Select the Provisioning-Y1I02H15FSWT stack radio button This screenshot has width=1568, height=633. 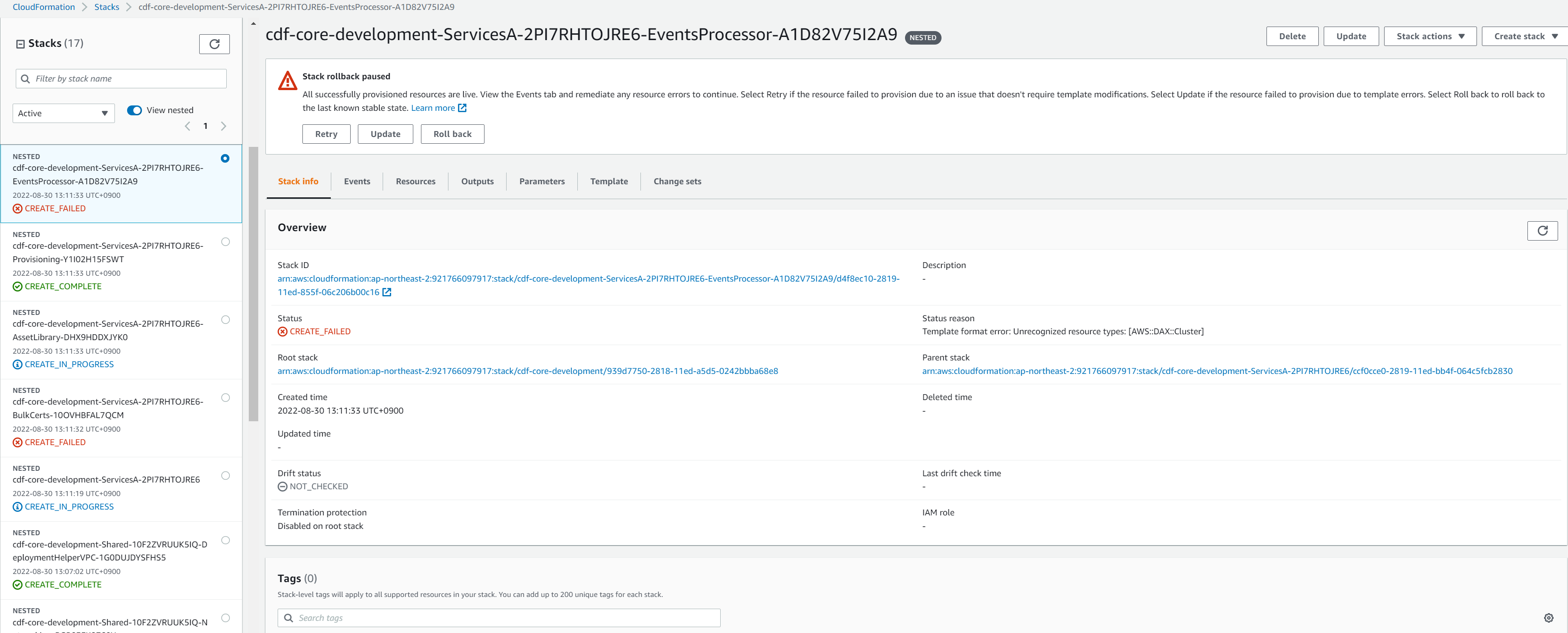226,241
